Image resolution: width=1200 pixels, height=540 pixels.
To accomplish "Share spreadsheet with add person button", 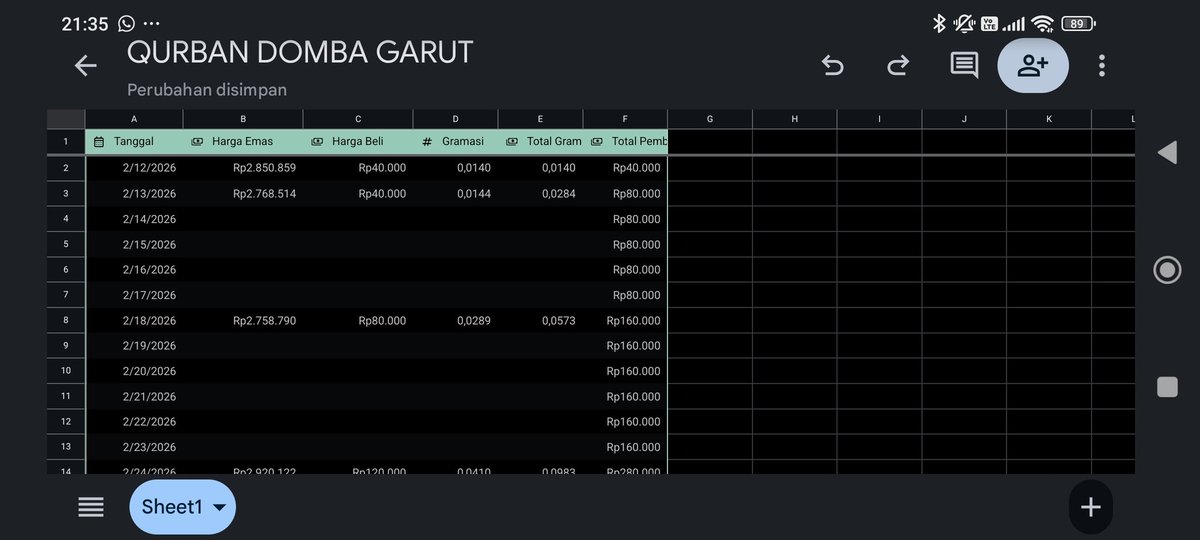I will point(1032,66).
